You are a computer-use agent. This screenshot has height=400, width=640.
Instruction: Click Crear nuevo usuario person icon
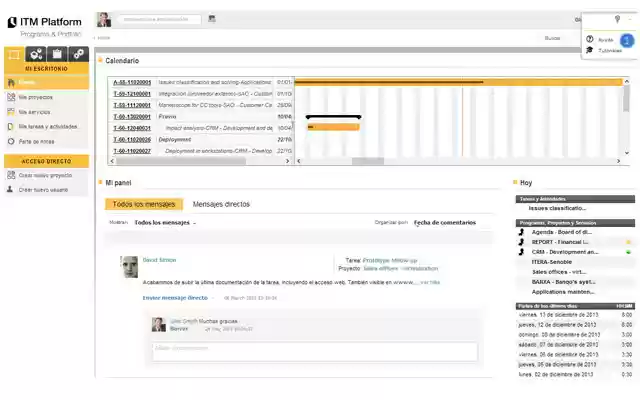10,189
